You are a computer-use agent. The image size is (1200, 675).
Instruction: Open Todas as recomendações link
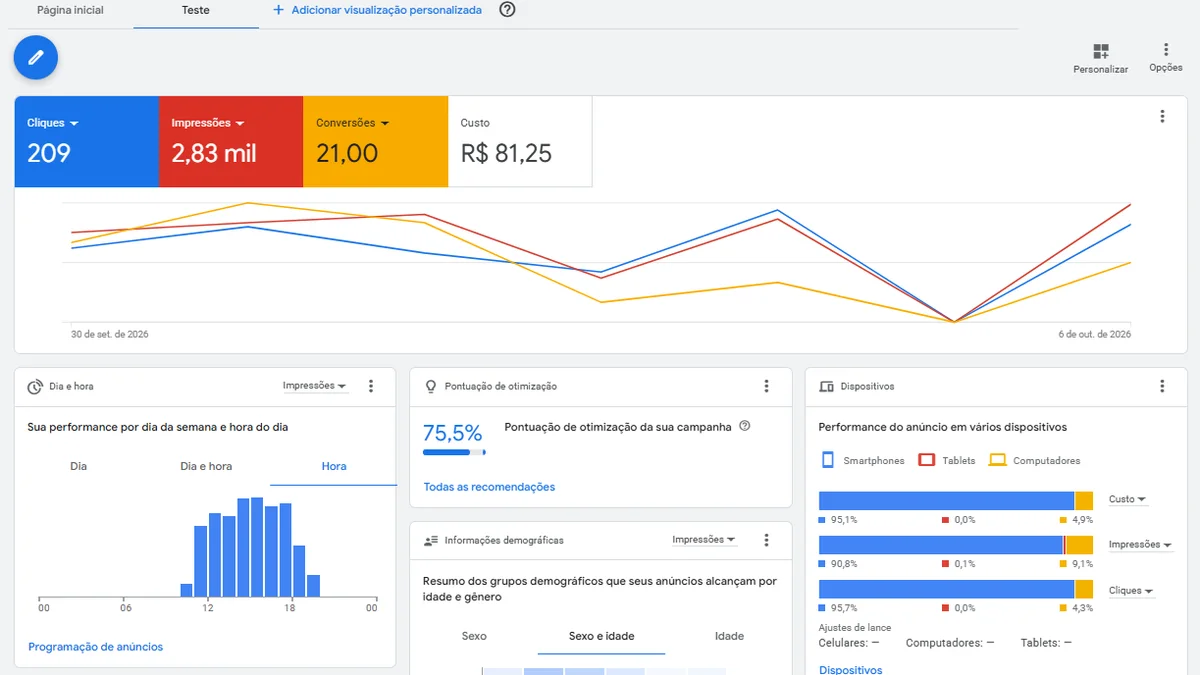(489, 487)
